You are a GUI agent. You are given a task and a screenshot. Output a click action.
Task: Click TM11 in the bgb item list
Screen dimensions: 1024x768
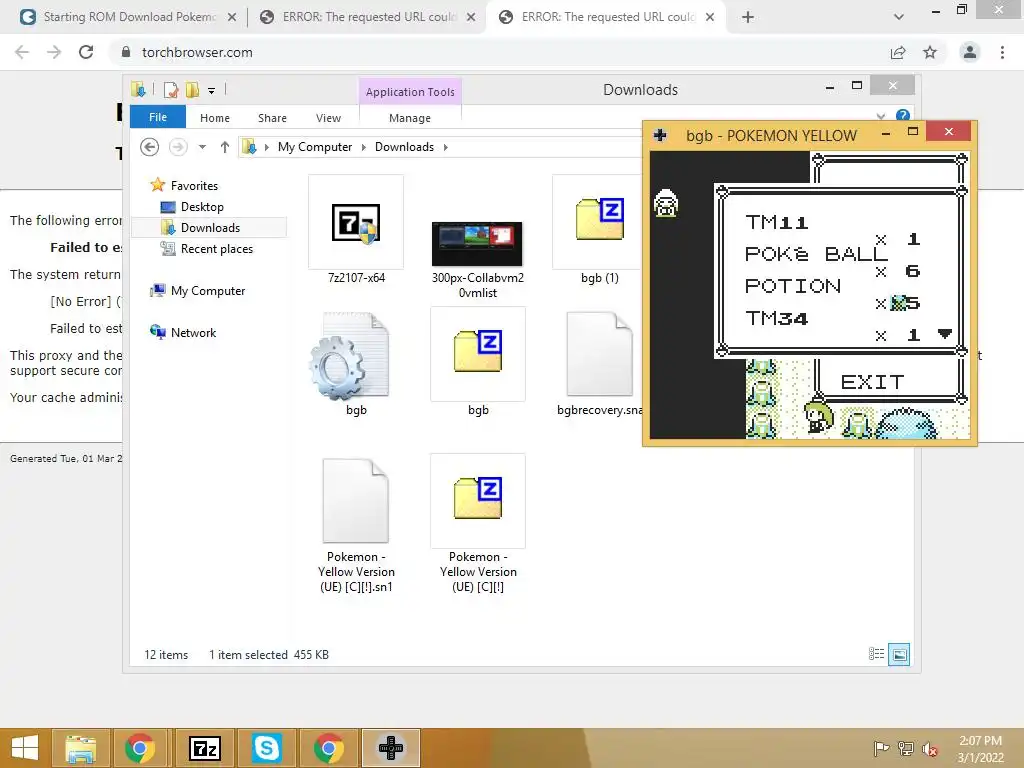point(776,223)
